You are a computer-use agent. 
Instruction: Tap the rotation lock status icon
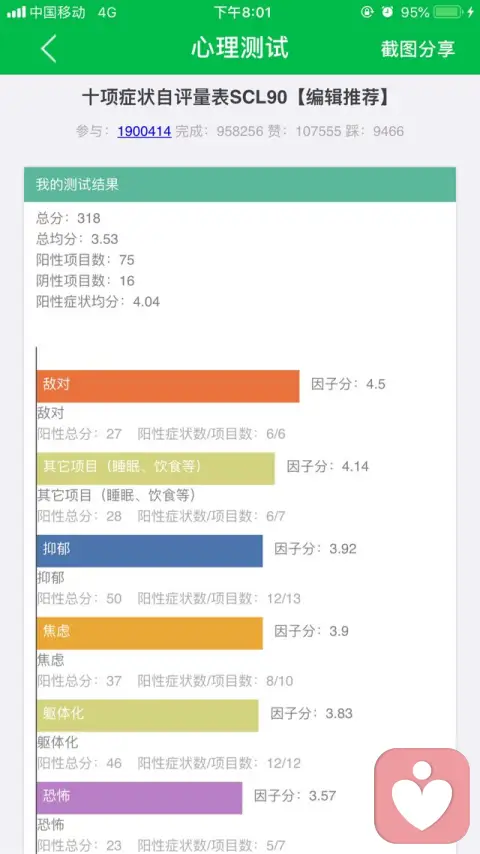pyautogui.click(x=367, y=12)
